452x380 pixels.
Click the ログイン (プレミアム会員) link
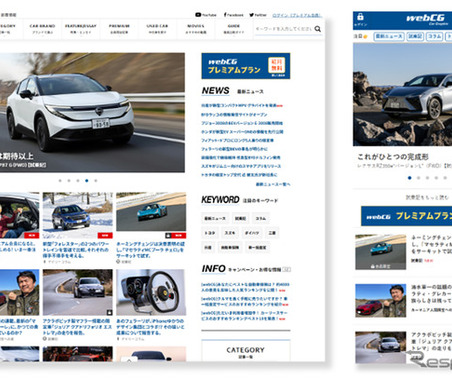(x=296, y=15)
